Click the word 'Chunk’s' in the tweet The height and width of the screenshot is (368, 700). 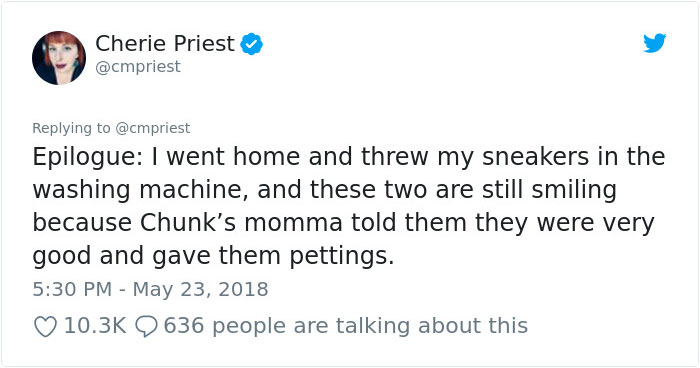[x=188, y=222]
